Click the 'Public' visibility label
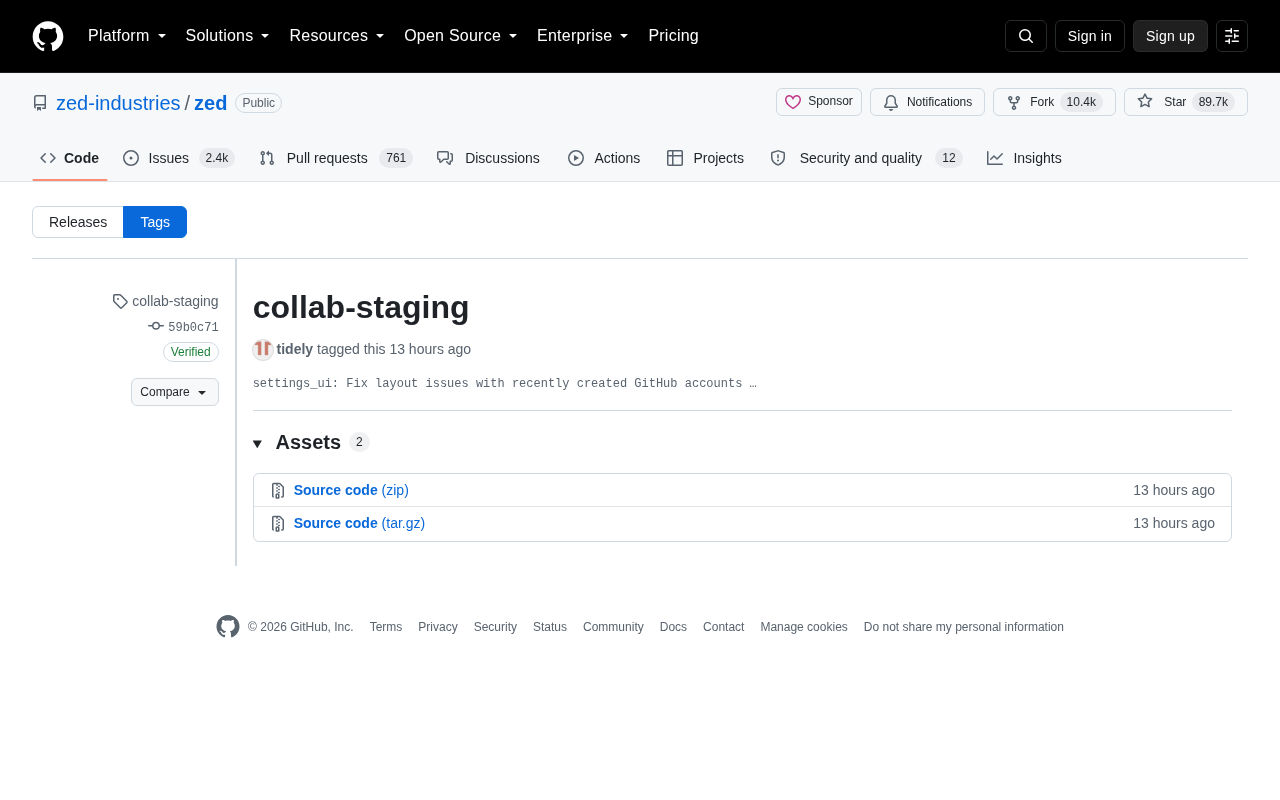Image resolution: width=1280 pixels, height=800 pixels. (259, 103)
